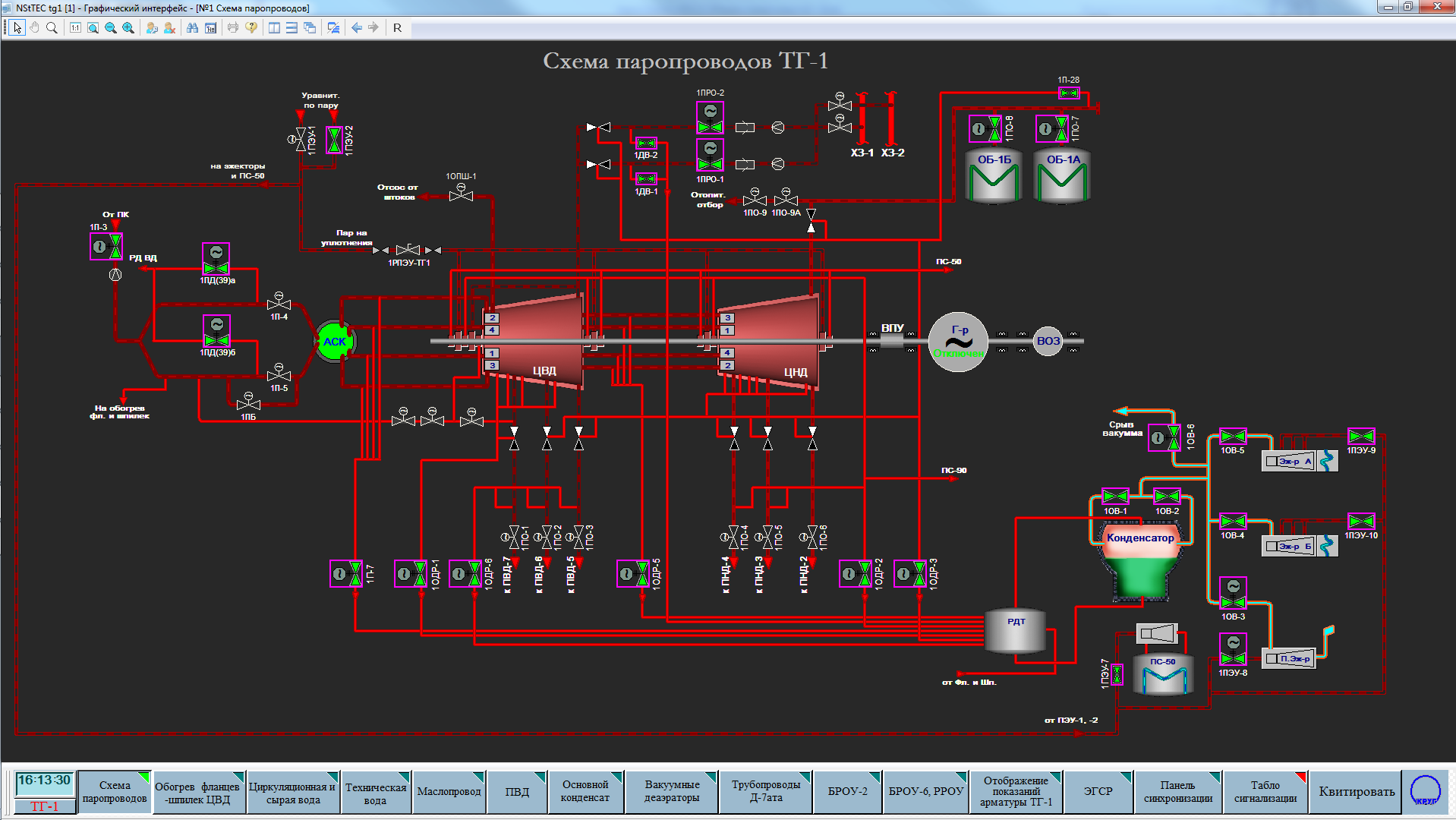Click the print icon in toolbar
Screen dimensions: 1456x820
tap(233, 28)
